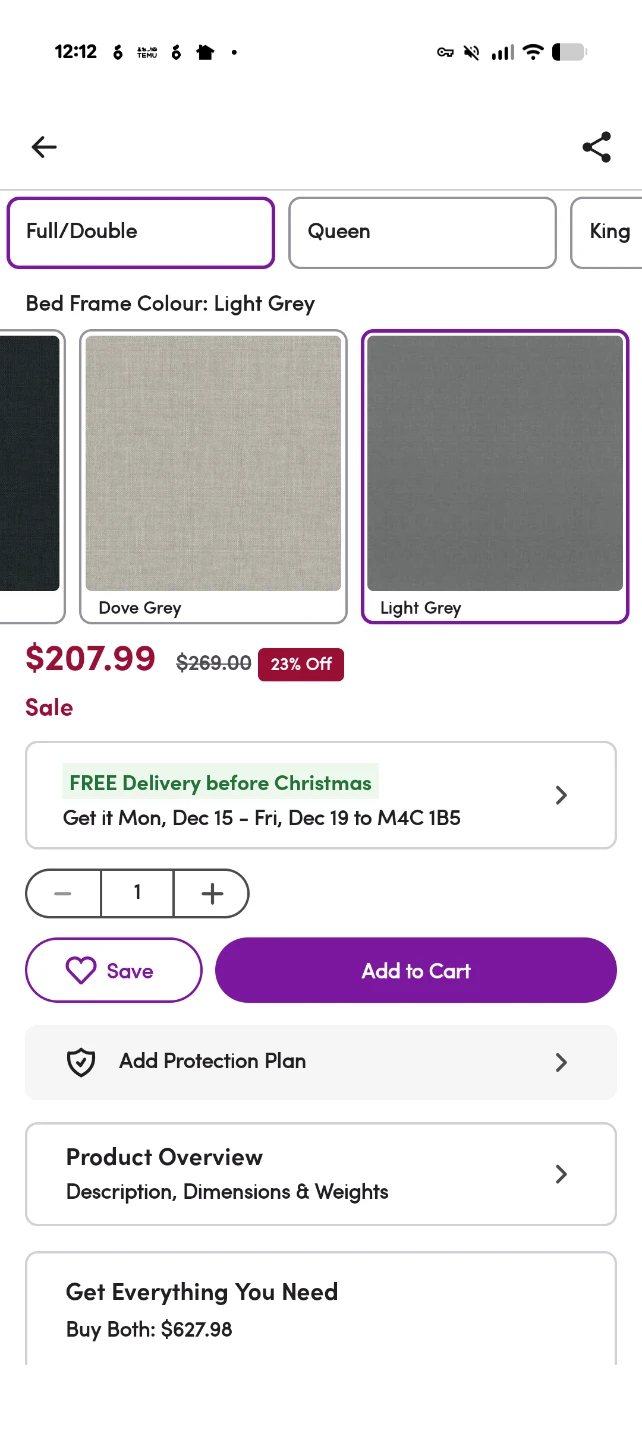
Task: Tap the back arrow icon
Action: pos(44,148)
